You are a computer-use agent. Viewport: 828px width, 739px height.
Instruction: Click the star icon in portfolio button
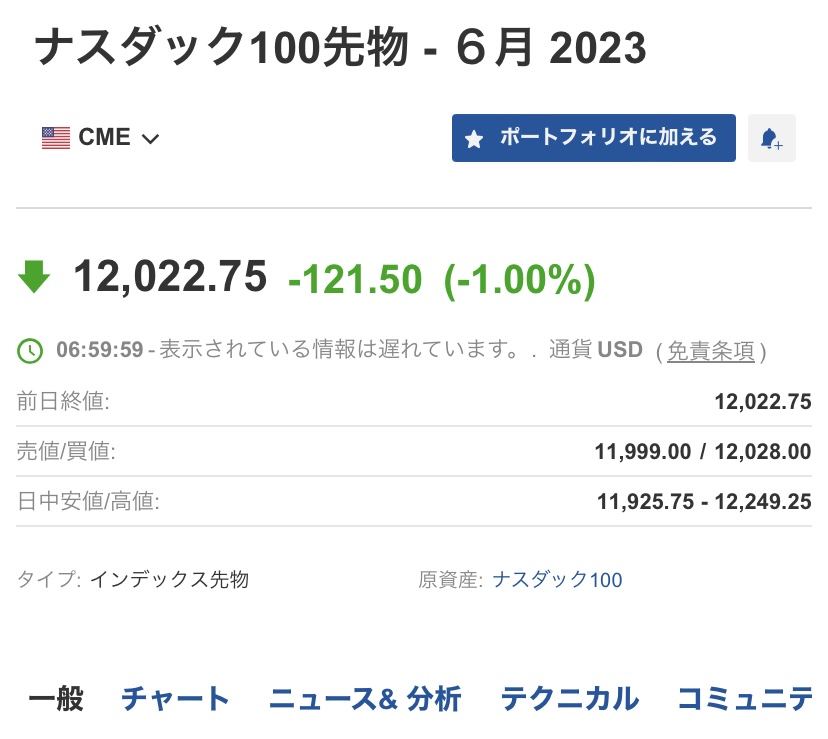tap(474, 139)
